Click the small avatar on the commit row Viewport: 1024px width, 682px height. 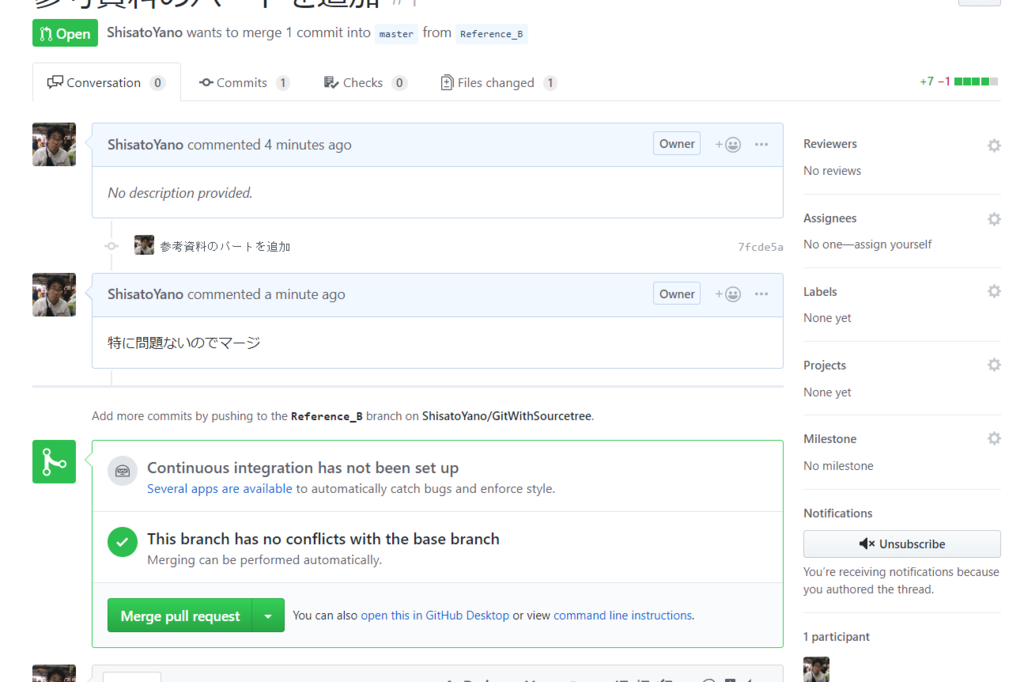click(144, 245)
